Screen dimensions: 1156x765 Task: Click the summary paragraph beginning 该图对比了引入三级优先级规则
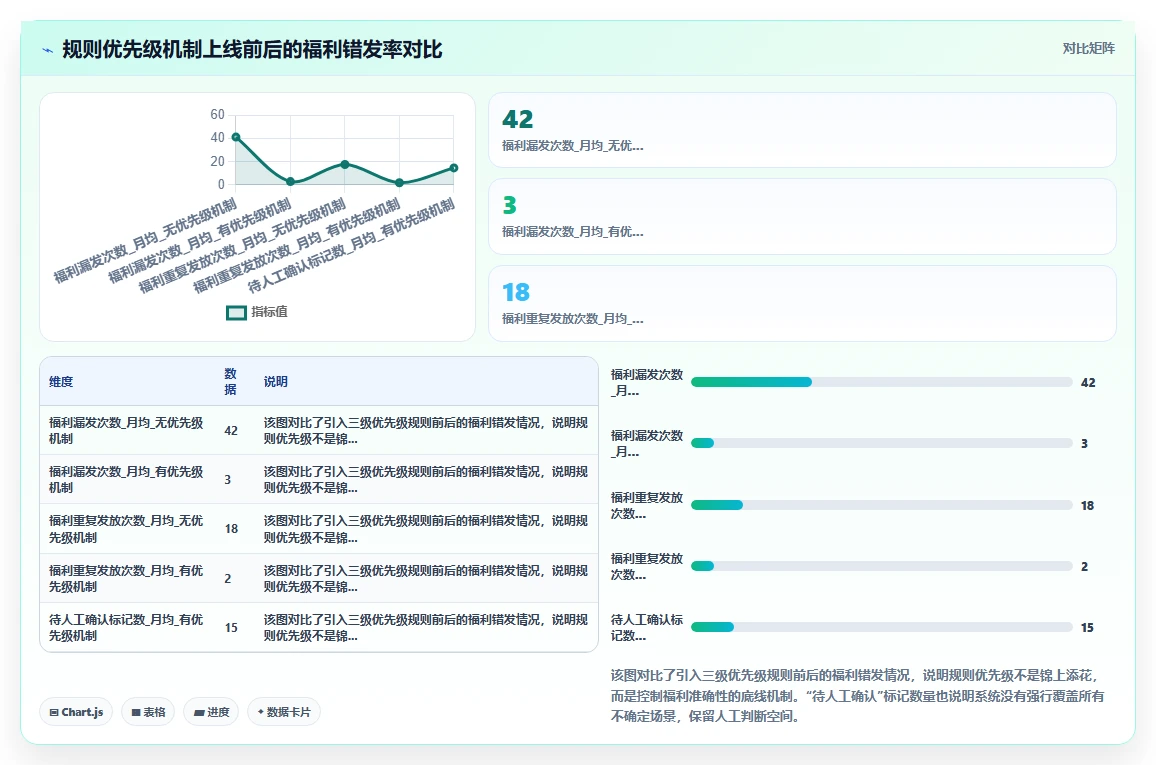click(857, 696)
